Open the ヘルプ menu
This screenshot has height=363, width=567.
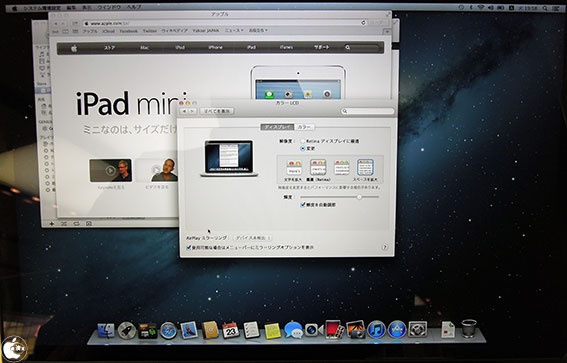click(134, 8)
